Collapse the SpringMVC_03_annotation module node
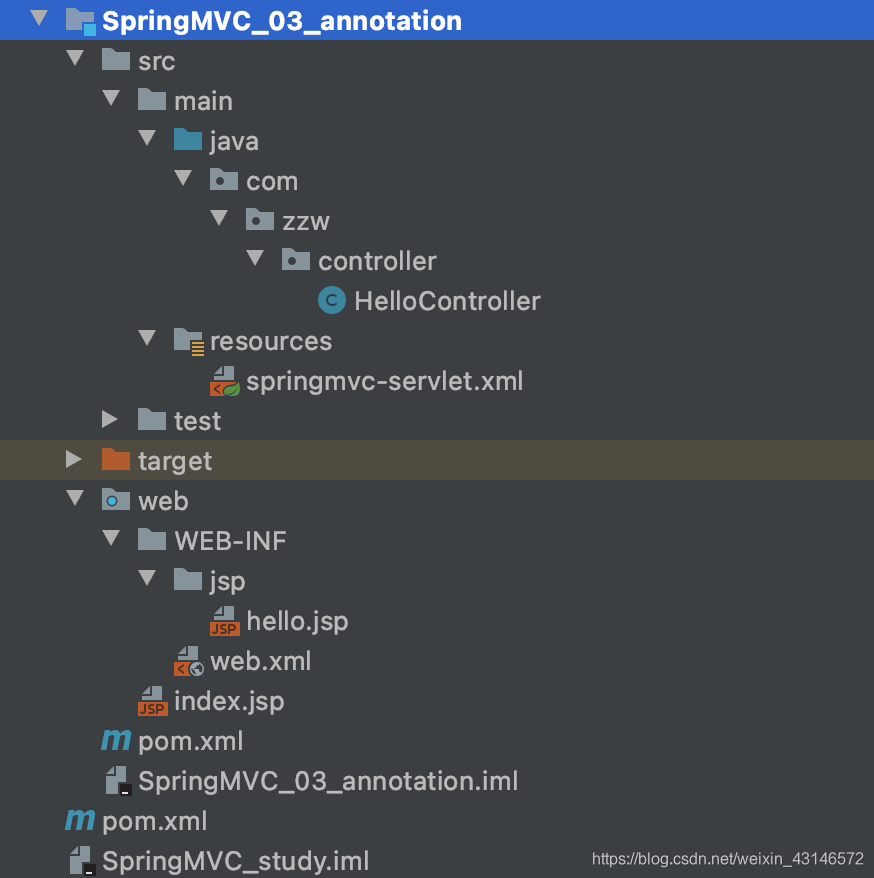This screenshot has height=878, width=874. 39,18
